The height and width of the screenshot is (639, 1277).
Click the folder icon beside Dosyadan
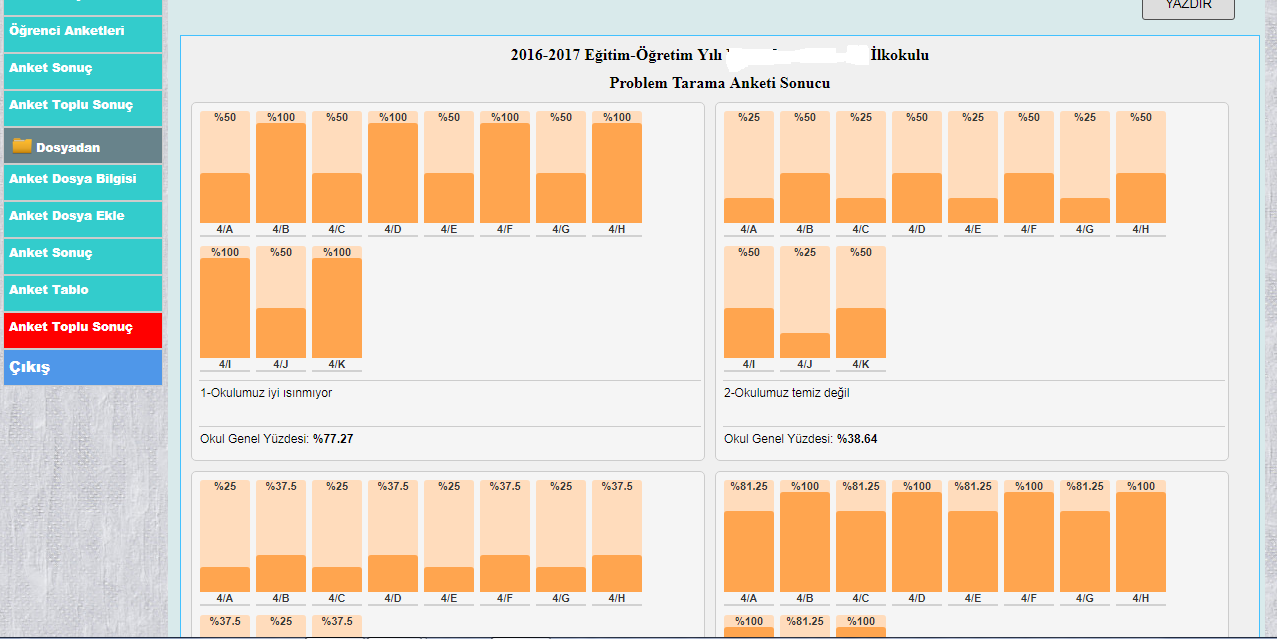tap(22, 146)
